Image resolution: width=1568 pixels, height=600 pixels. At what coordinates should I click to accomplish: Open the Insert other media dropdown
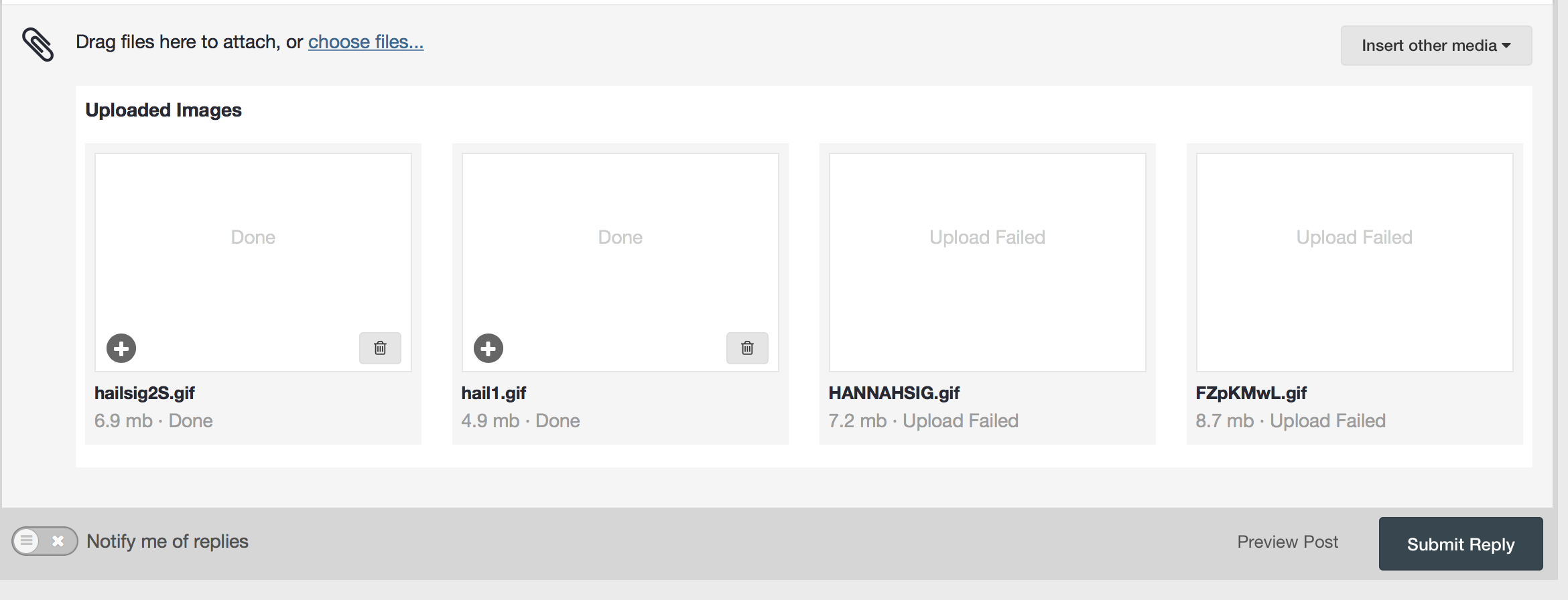1436,46
